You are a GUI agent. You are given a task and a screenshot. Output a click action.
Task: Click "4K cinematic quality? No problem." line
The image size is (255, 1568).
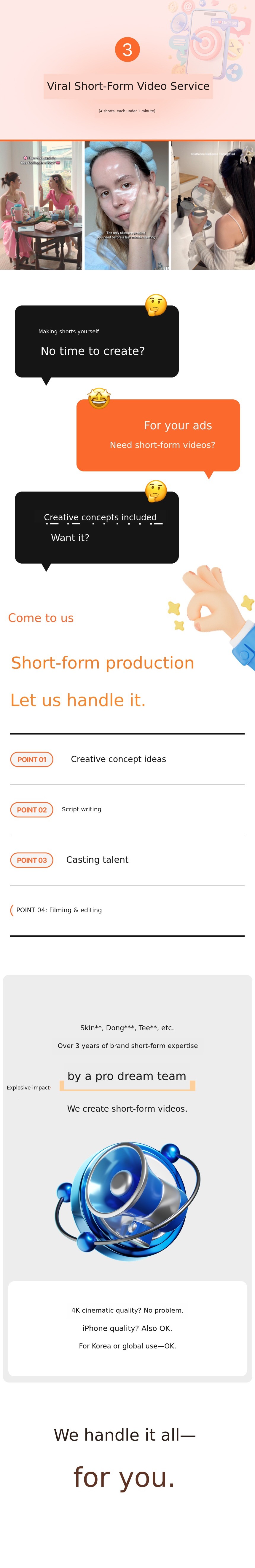click(127, 1311)
